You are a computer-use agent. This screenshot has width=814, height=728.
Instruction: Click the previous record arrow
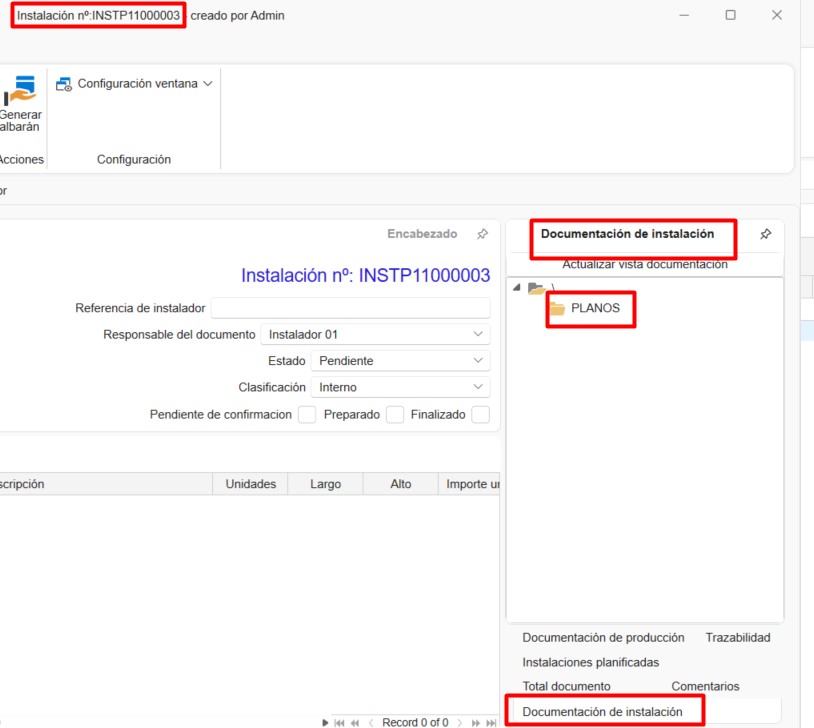coord(372,720)
